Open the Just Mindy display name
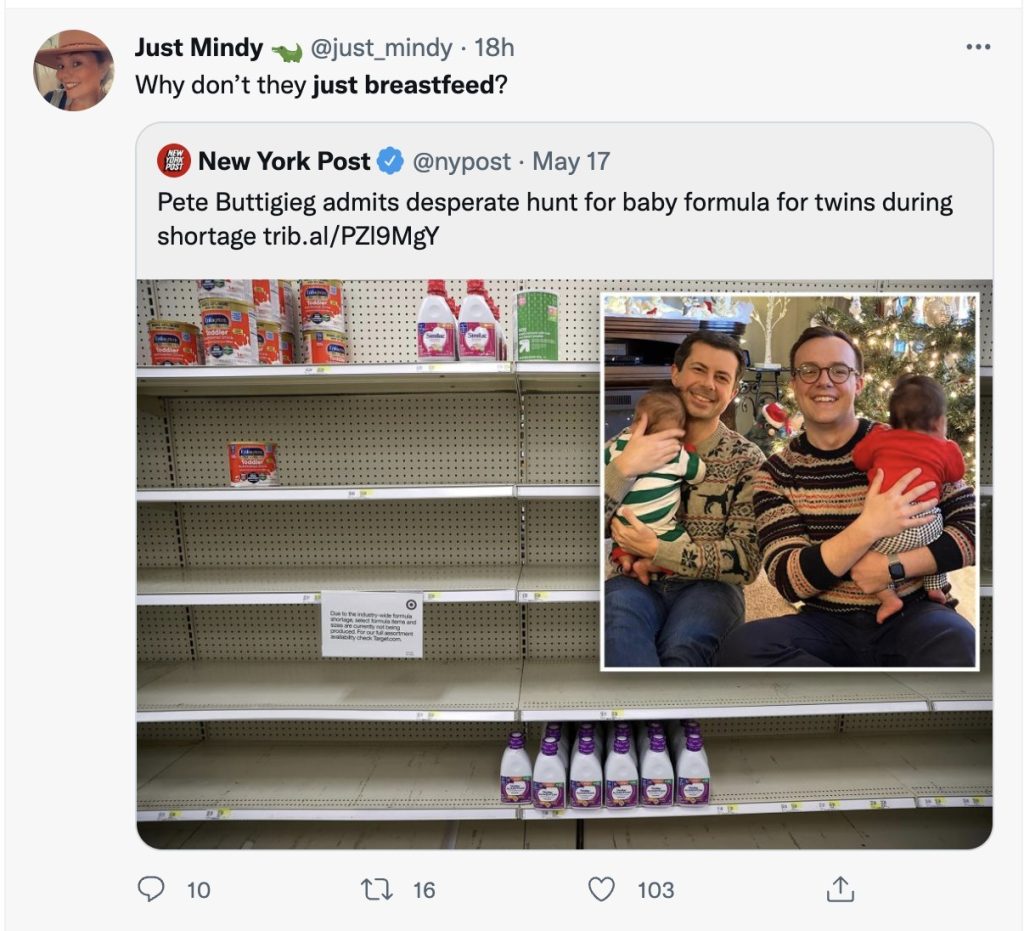 pyautogui.click(x=199, y=48)
